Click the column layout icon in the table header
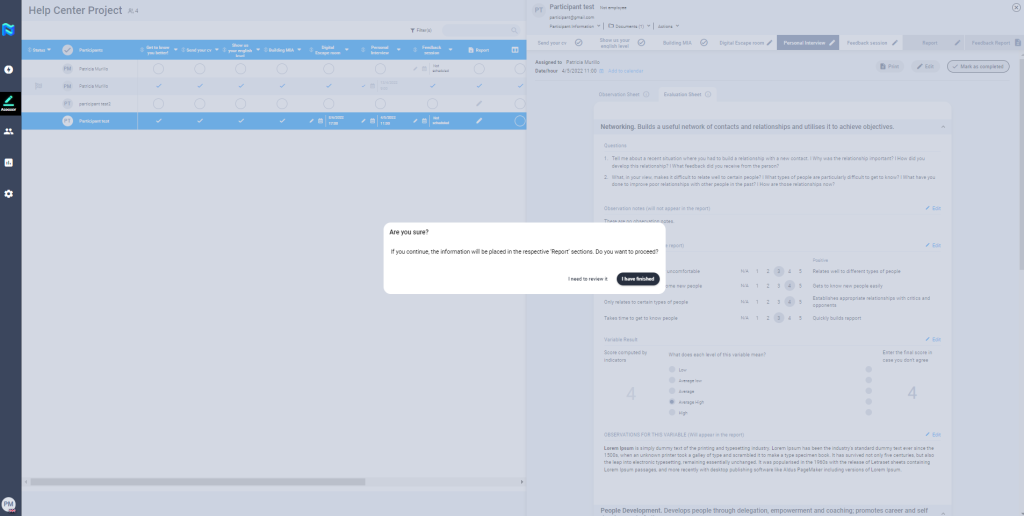 click(515, 49)
